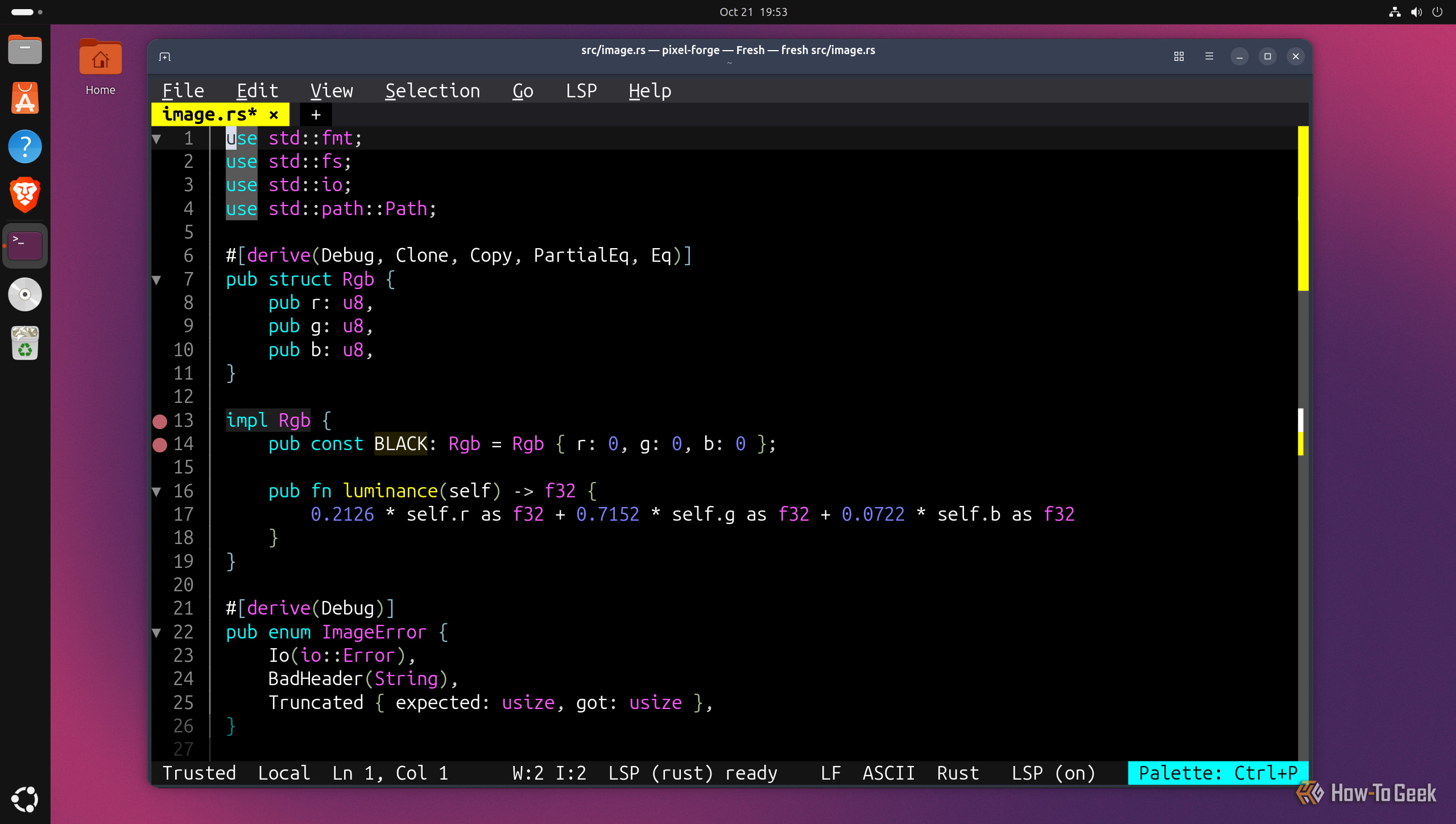Launch Brave browser from the dock
1456x824 pixels.
tap(25, 195)
